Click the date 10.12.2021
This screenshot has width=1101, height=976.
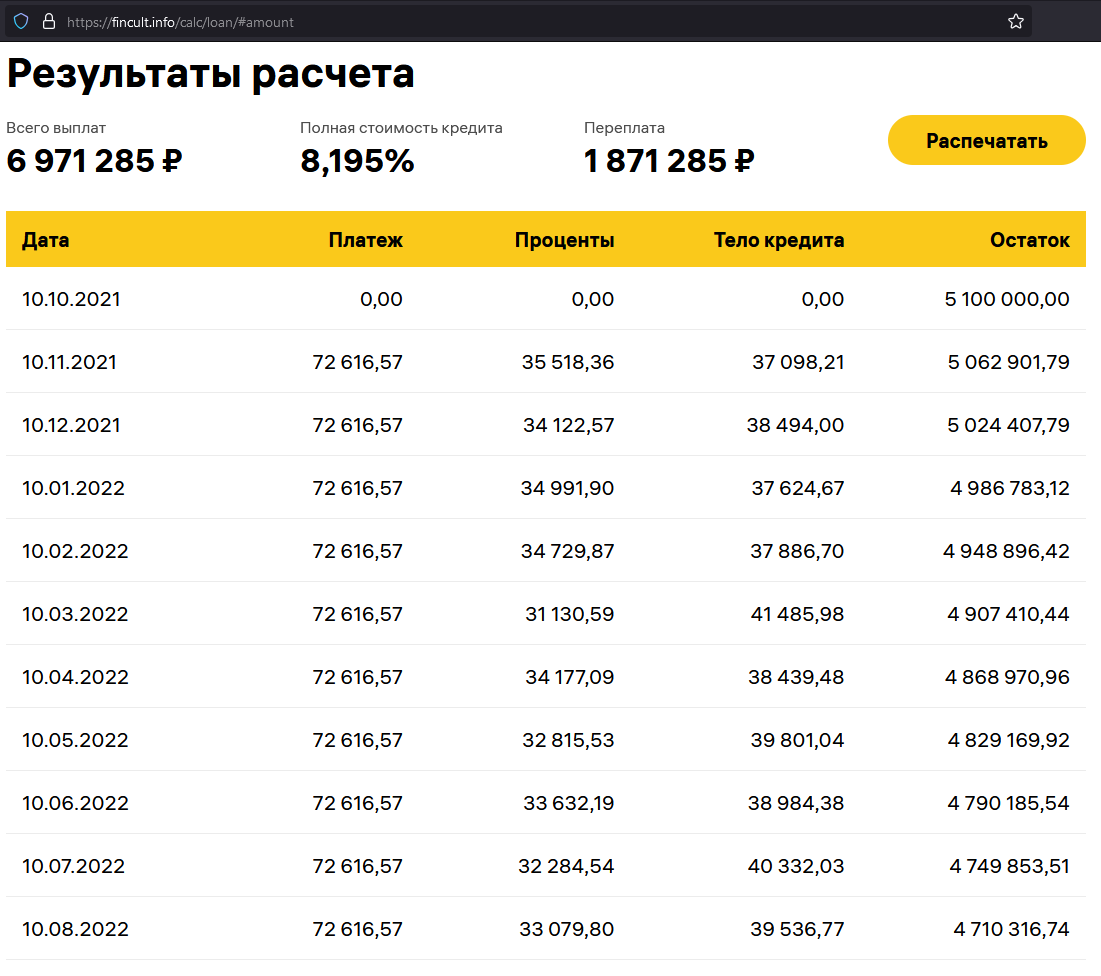click(x=71, y=426)
